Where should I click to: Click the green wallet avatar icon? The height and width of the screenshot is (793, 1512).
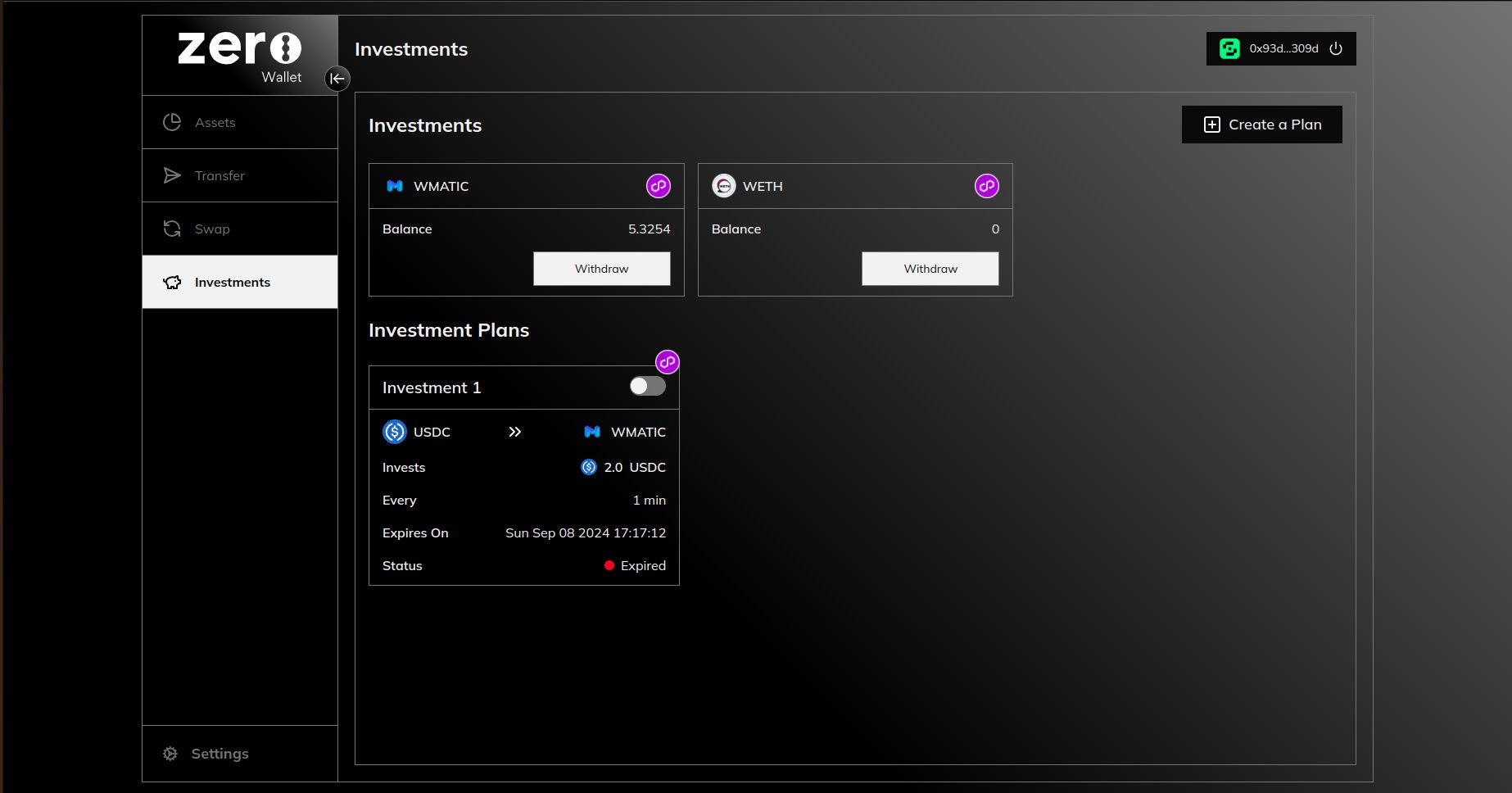coord(1229,48)
